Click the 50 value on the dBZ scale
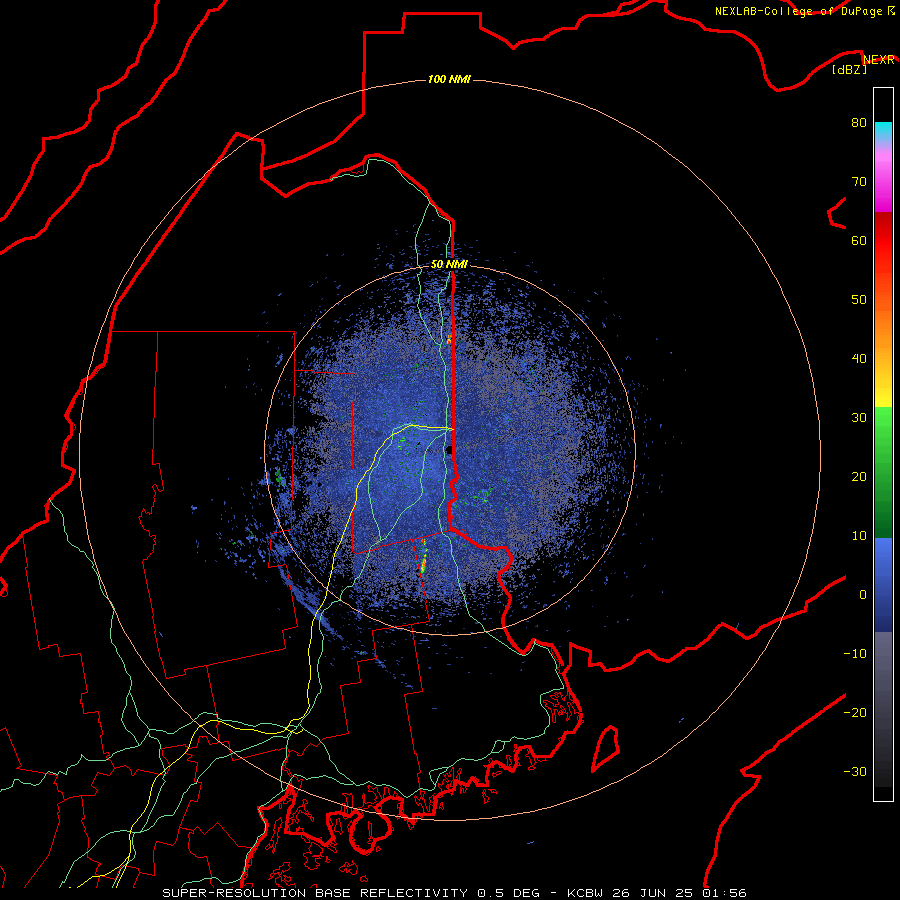 pos(859,300)
